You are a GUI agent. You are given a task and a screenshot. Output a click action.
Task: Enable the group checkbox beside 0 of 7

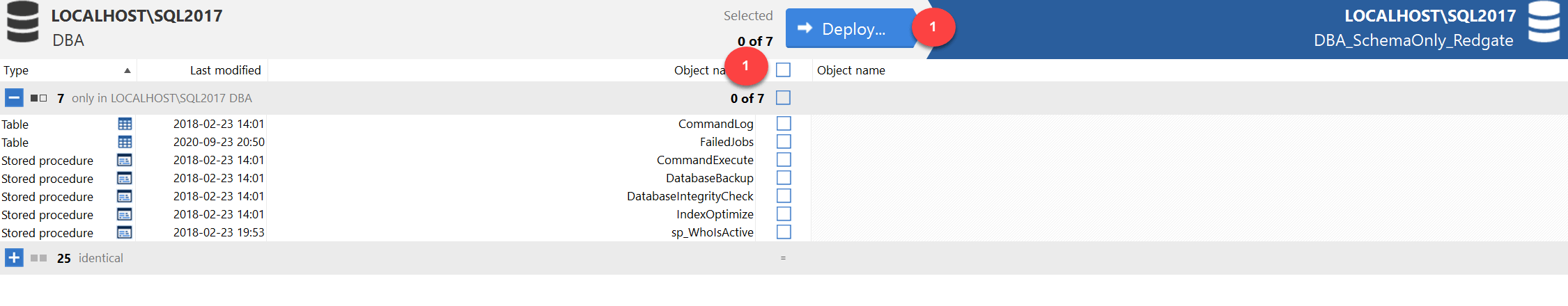coord(784,98)
